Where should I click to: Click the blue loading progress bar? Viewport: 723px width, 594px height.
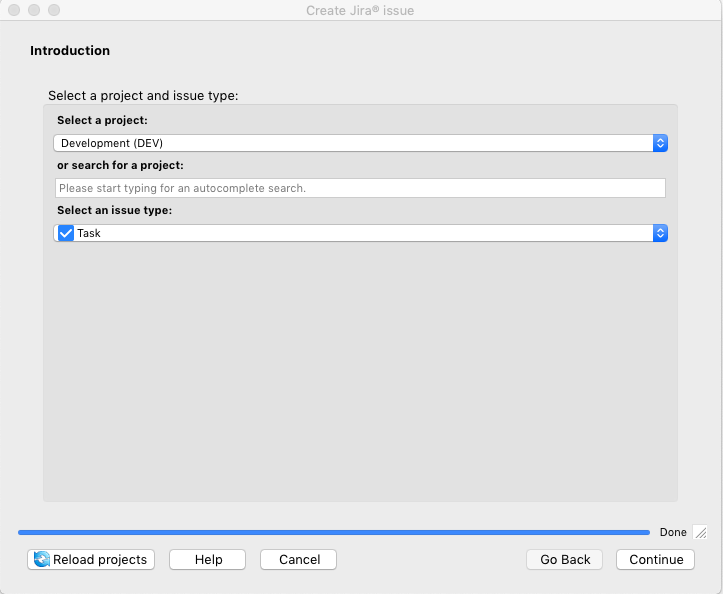click(333, 533)
